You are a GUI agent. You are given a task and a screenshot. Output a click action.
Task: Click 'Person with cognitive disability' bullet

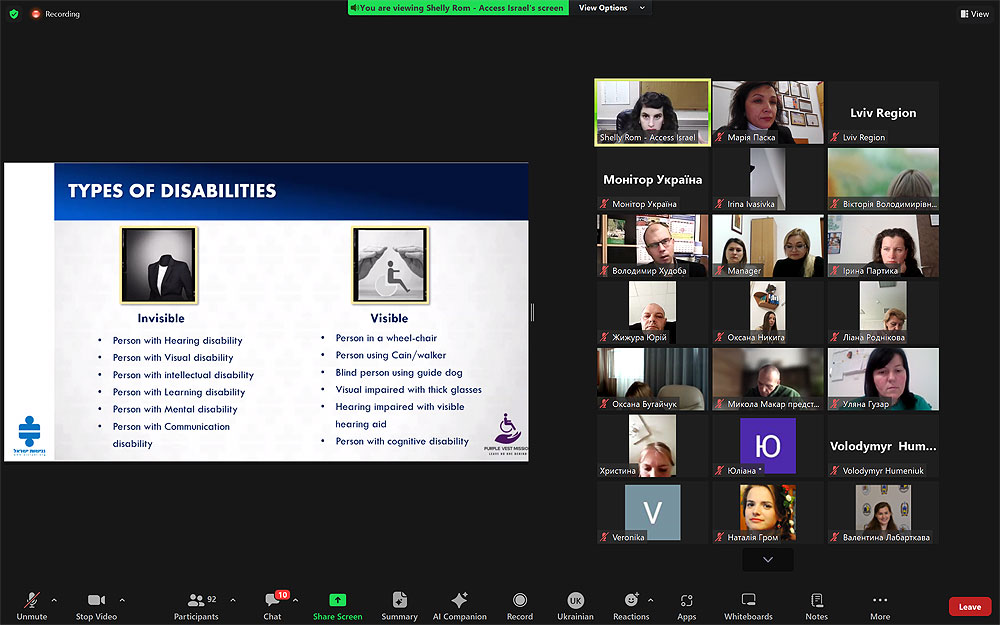tap(402, 441)
